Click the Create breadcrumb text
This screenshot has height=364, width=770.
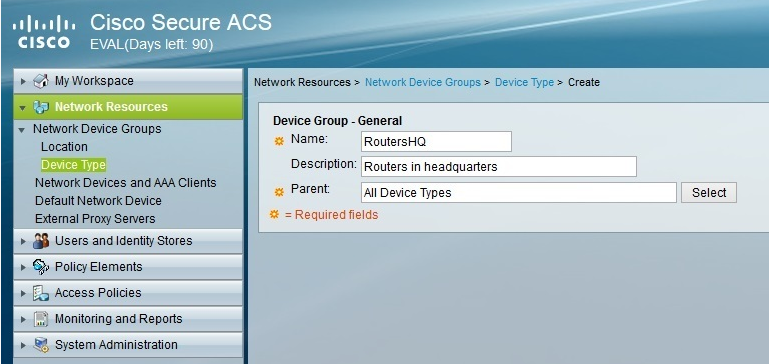coord(584,83)
